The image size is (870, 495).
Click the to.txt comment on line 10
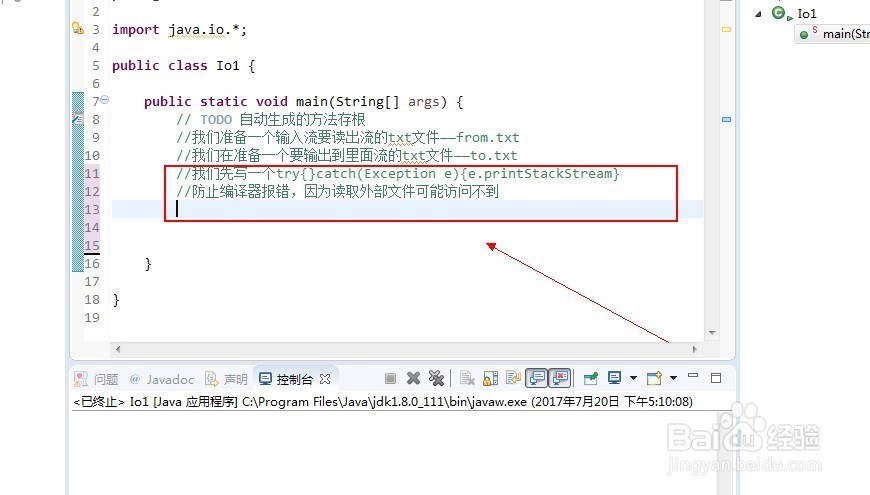[x=346, y=155]
